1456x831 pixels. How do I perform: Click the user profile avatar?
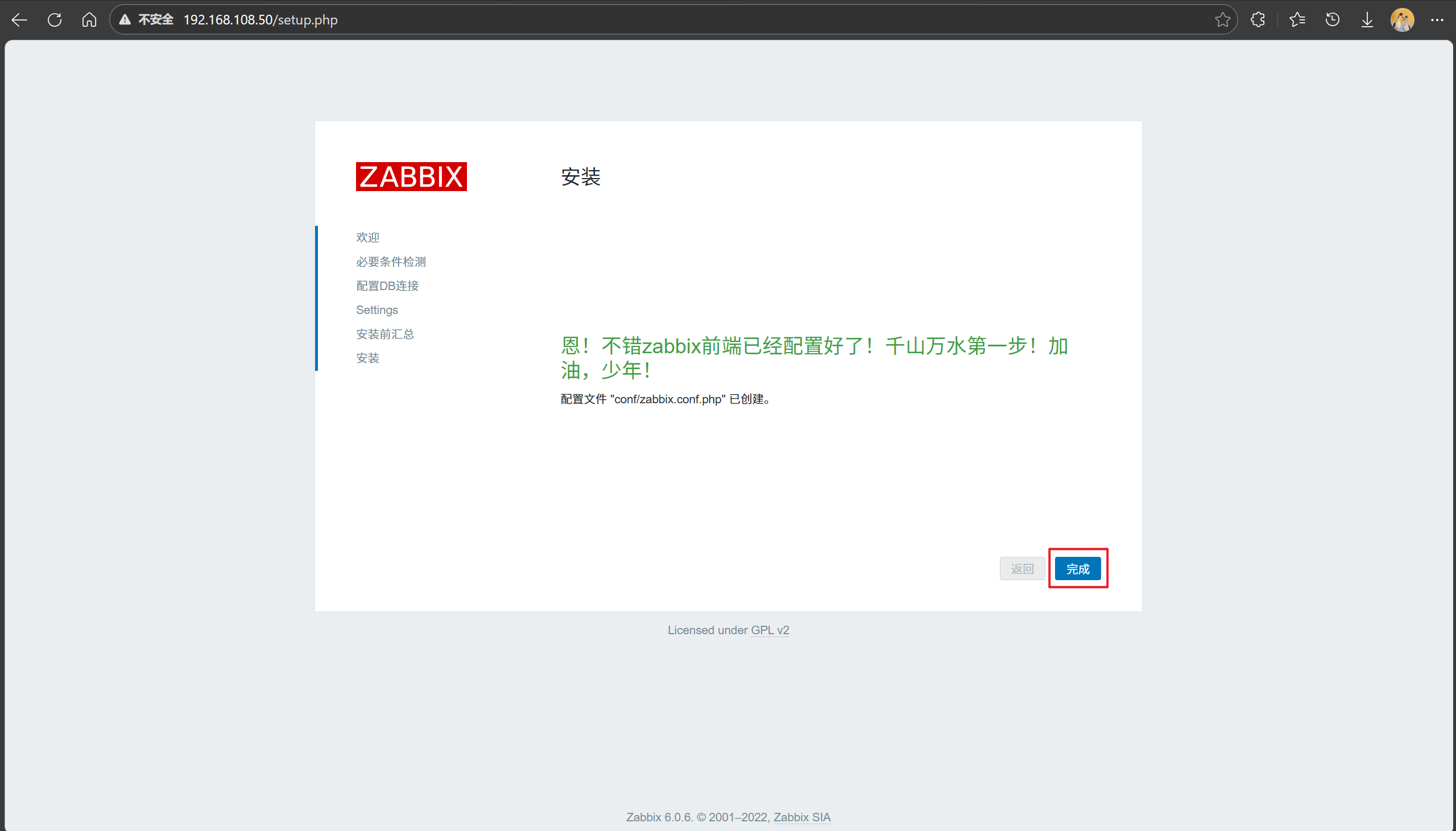click(x=1402, y=20)
